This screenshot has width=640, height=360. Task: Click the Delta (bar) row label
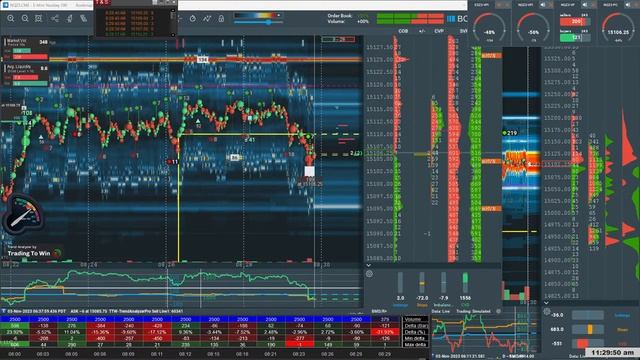coord(416,326)
